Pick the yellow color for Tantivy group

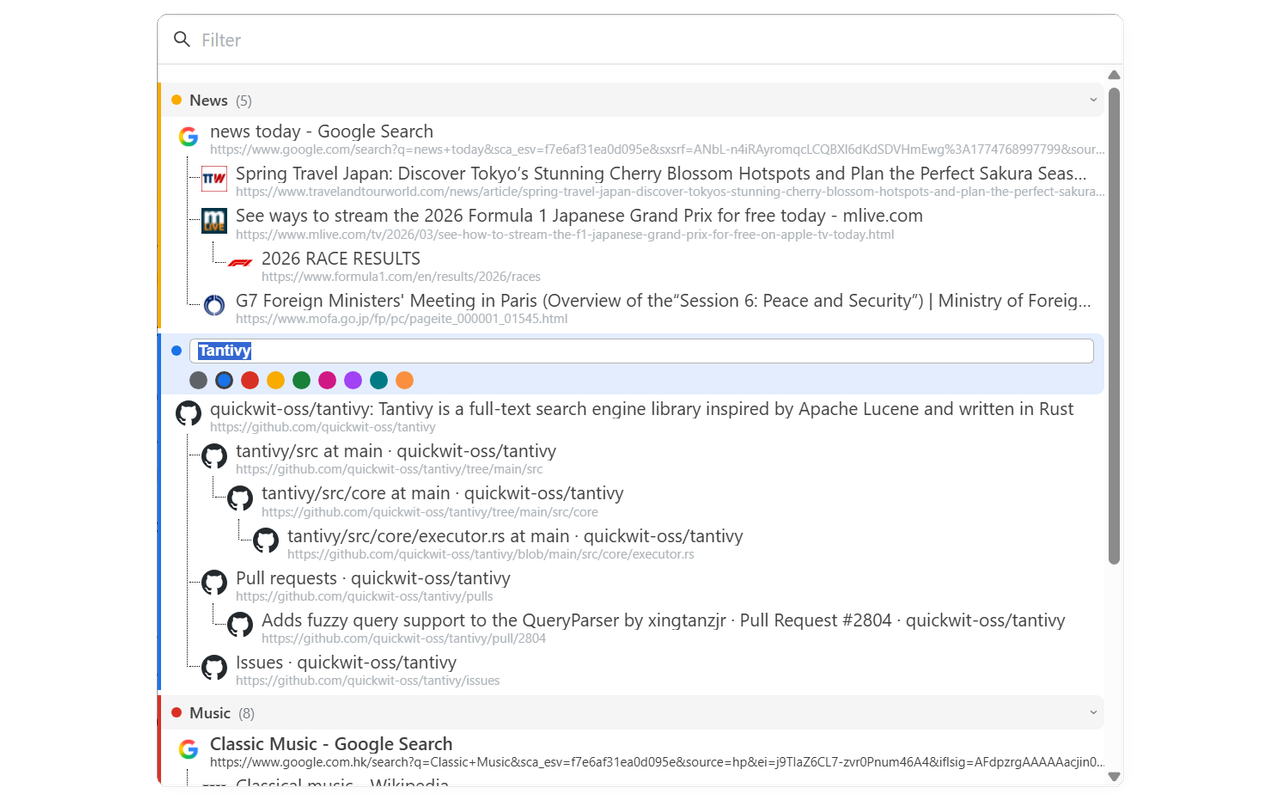pyautogui.click(x=275, y=380)
